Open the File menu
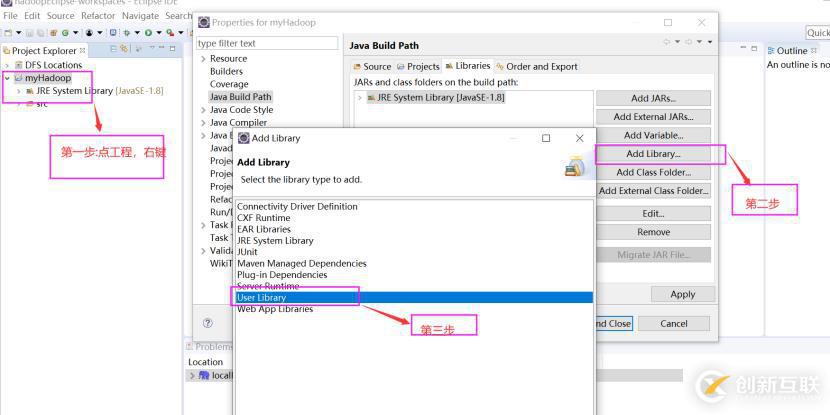The width and height of the screenshot is (830, 415). (10, 16)
